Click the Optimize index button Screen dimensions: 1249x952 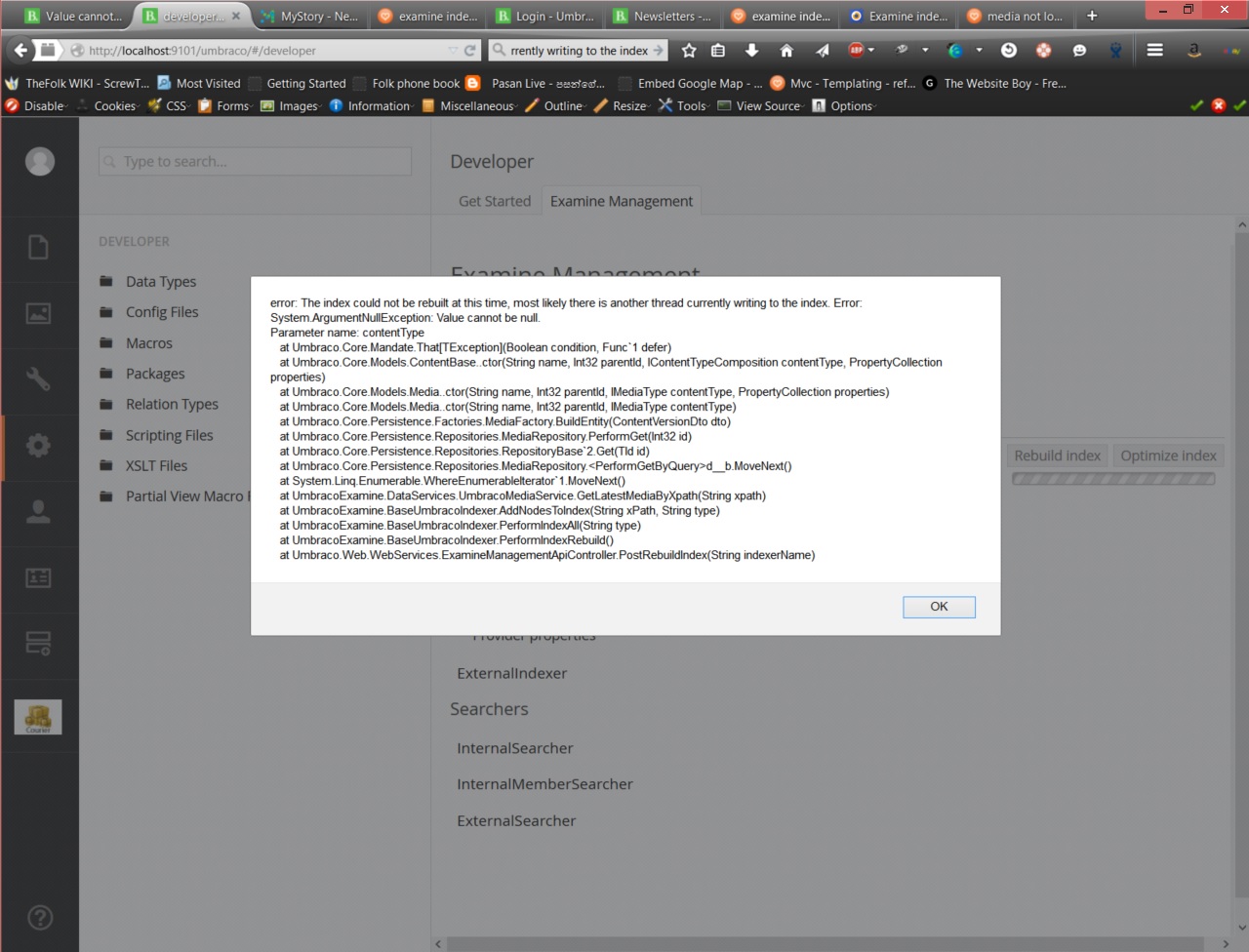pos(1168,456)
